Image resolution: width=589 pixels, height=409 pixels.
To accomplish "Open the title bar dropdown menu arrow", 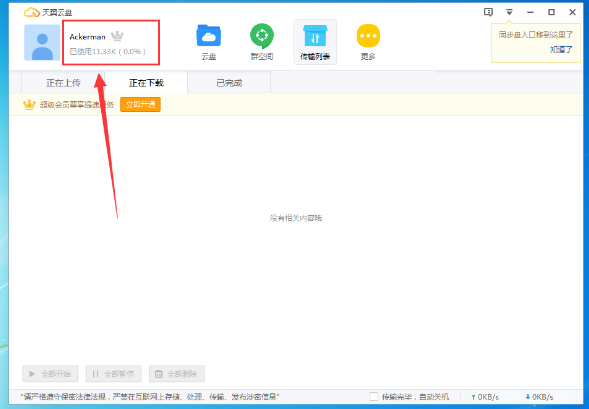I will 509,12.
